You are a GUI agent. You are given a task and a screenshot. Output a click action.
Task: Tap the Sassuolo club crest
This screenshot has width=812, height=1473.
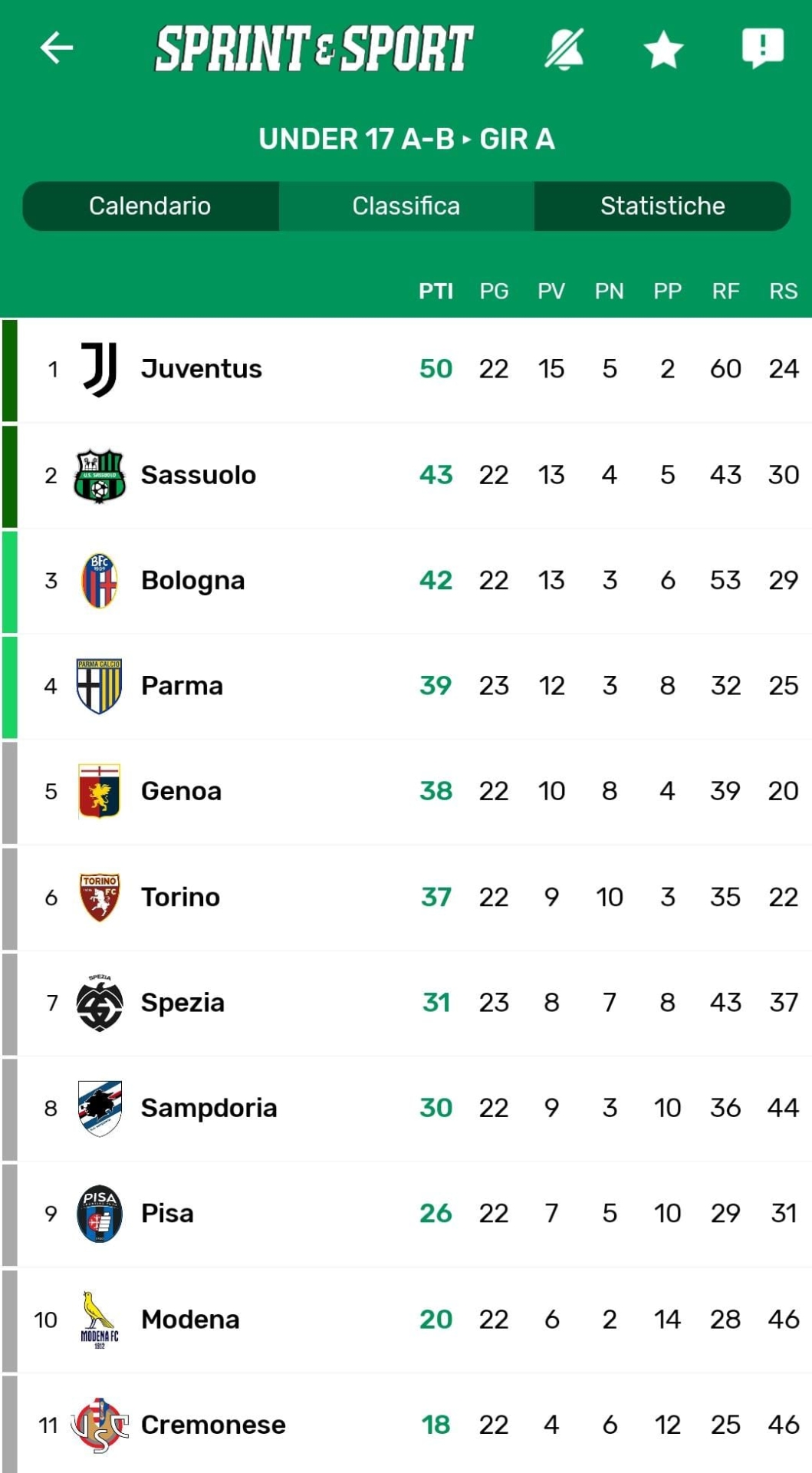(x=100, y=475)
